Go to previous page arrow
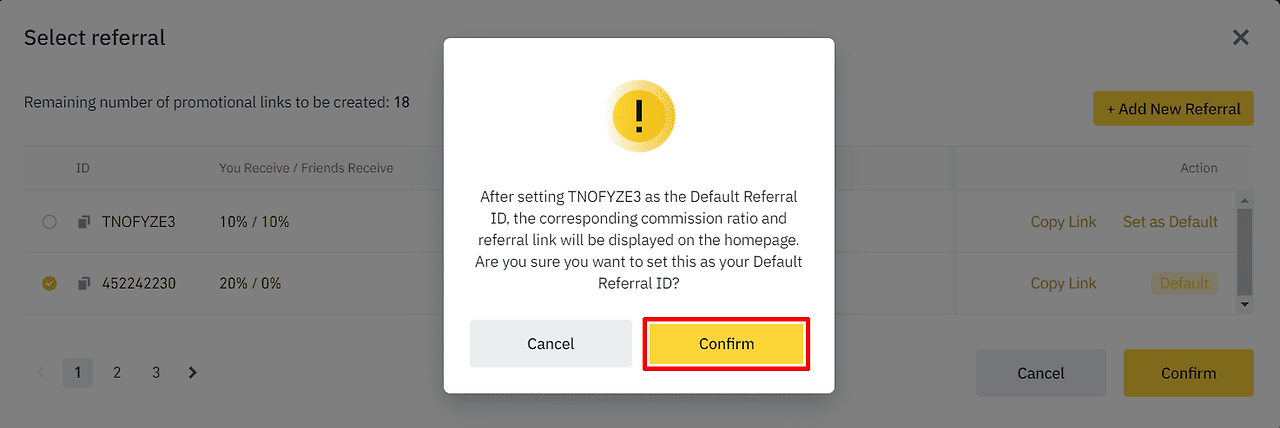The width and height of the screenshot is (1280, 428). pyautogui.click(x=42, y=373)
